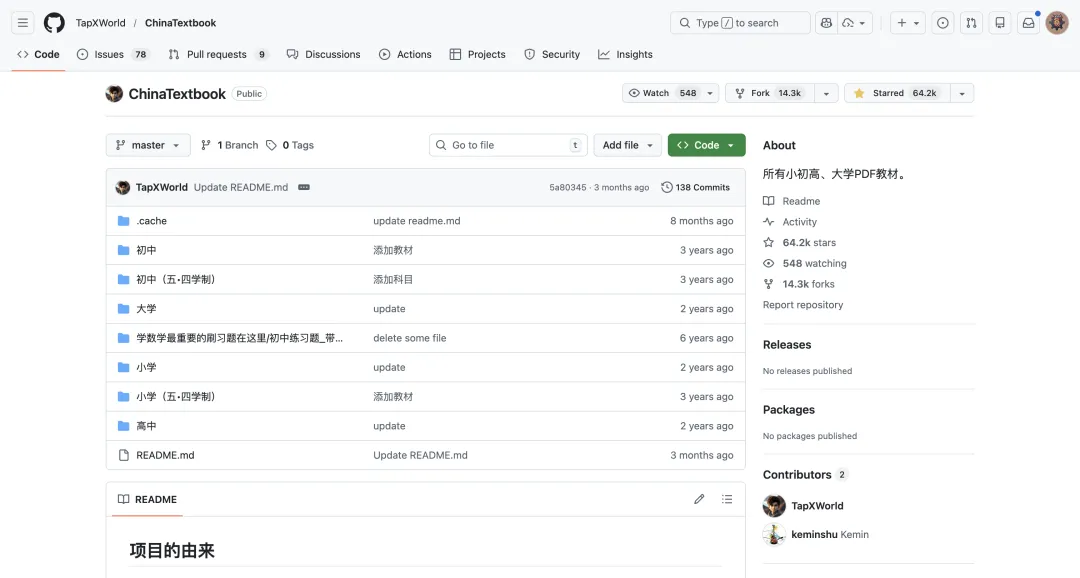Open commit hash 5a80345
Screen dimensions: 1080x578
point(568,187)
